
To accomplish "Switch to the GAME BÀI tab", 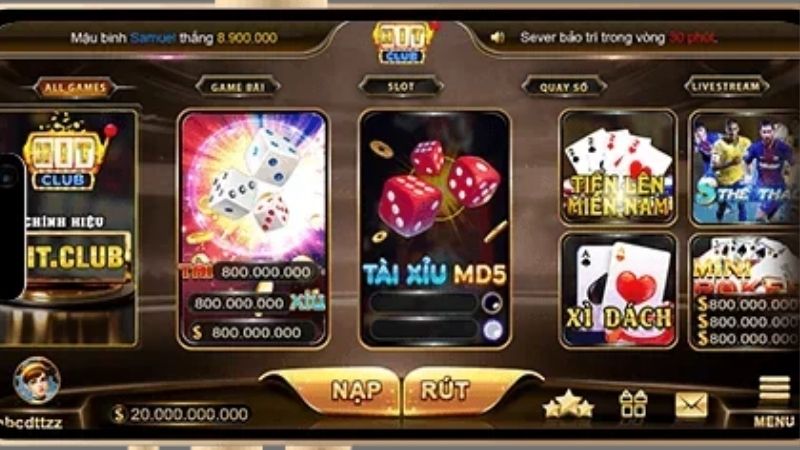I will 238,87.
